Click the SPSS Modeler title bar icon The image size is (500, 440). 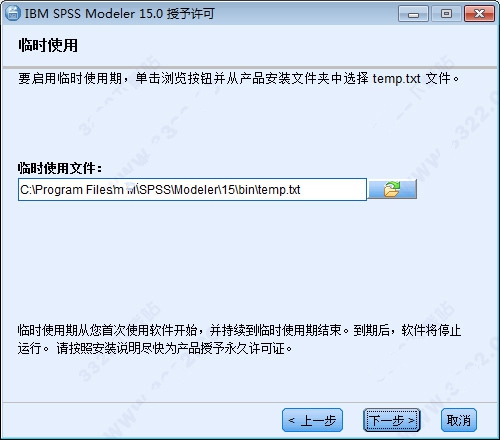click(12, 13)
